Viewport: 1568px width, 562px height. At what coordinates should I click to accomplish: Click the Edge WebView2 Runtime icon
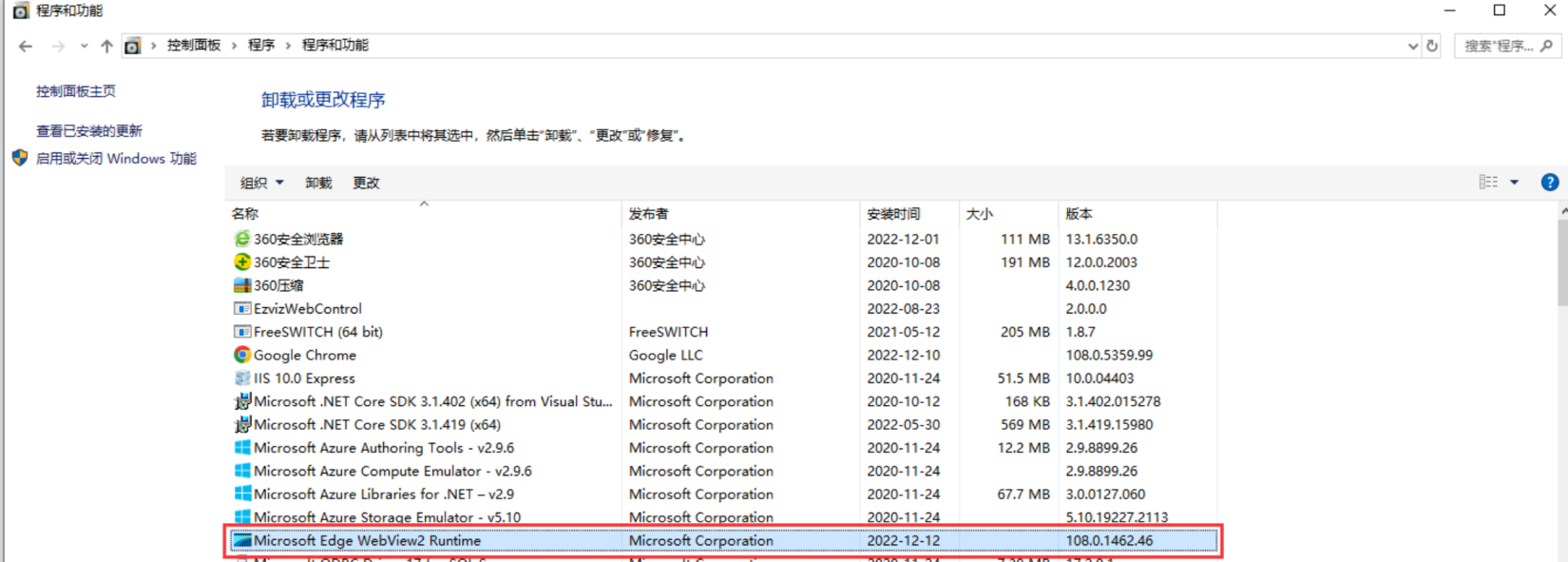[242, 540]
